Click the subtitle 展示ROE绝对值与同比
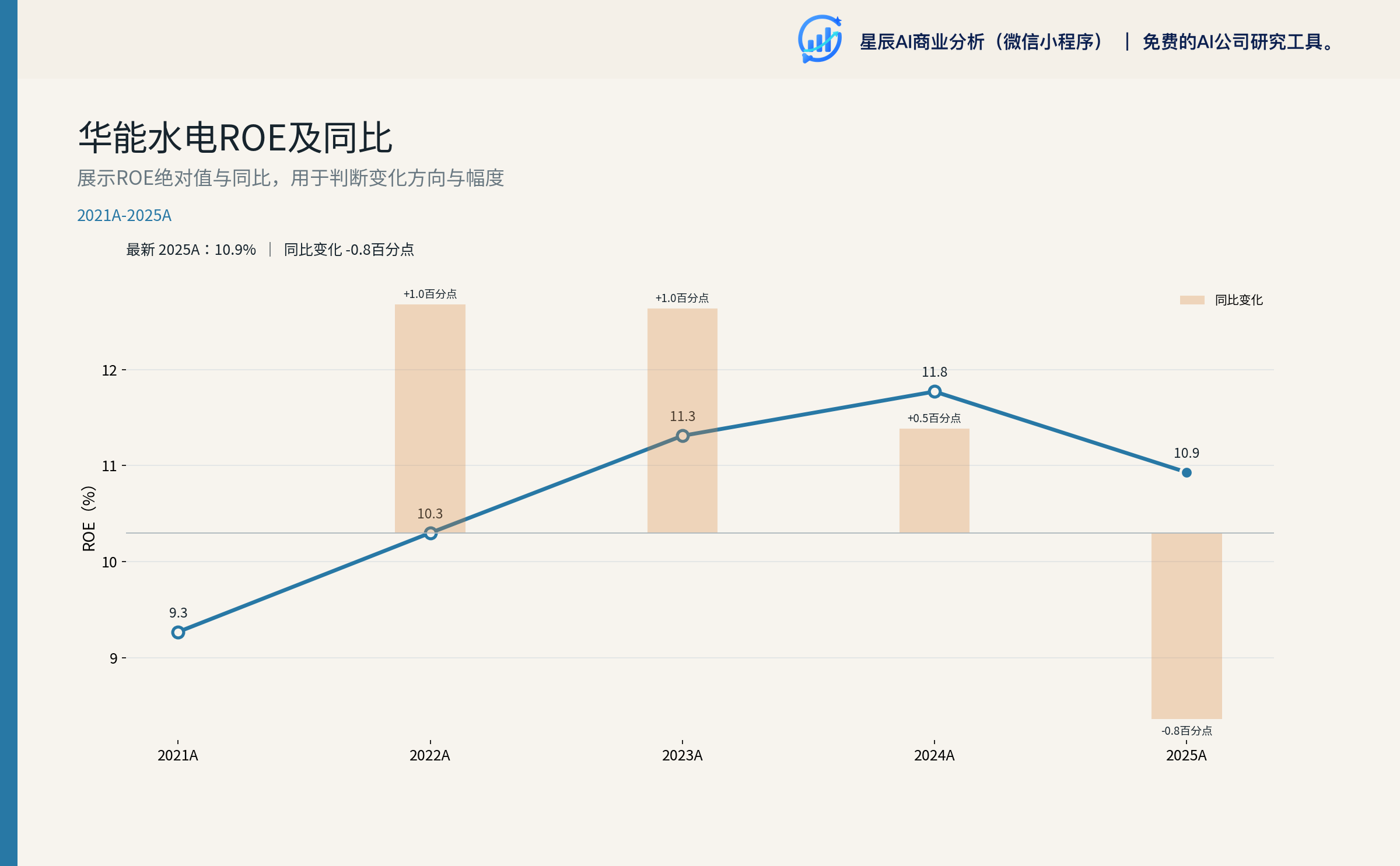The image size is (1400, 866). [x=174, y=178]
